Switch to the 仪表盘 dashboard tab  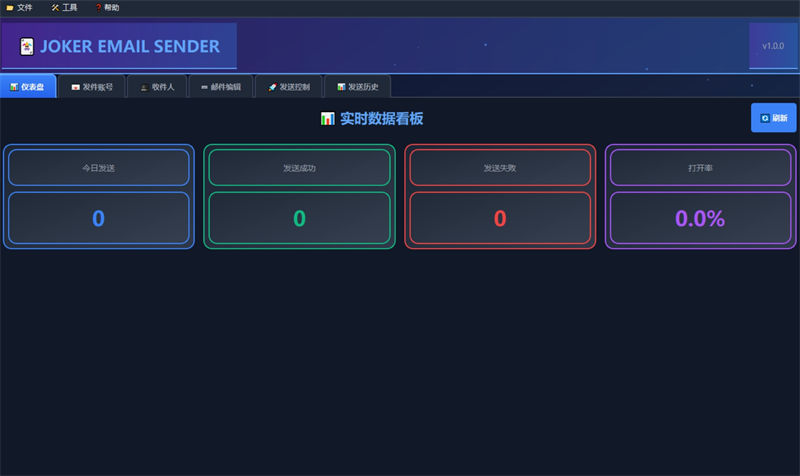(x=27, y=87)
